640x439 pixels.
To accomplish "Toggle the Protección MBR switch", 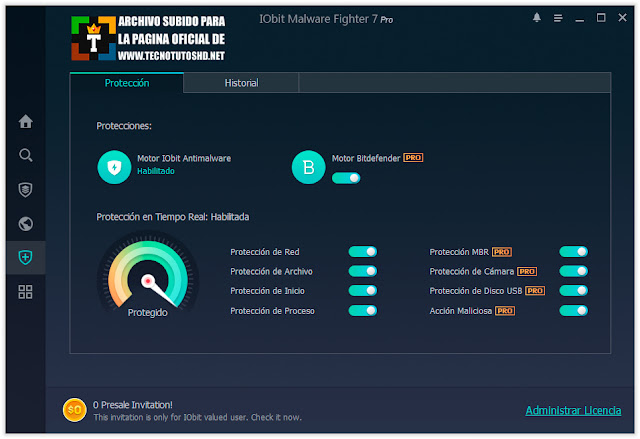I will (x=573, y=252).
